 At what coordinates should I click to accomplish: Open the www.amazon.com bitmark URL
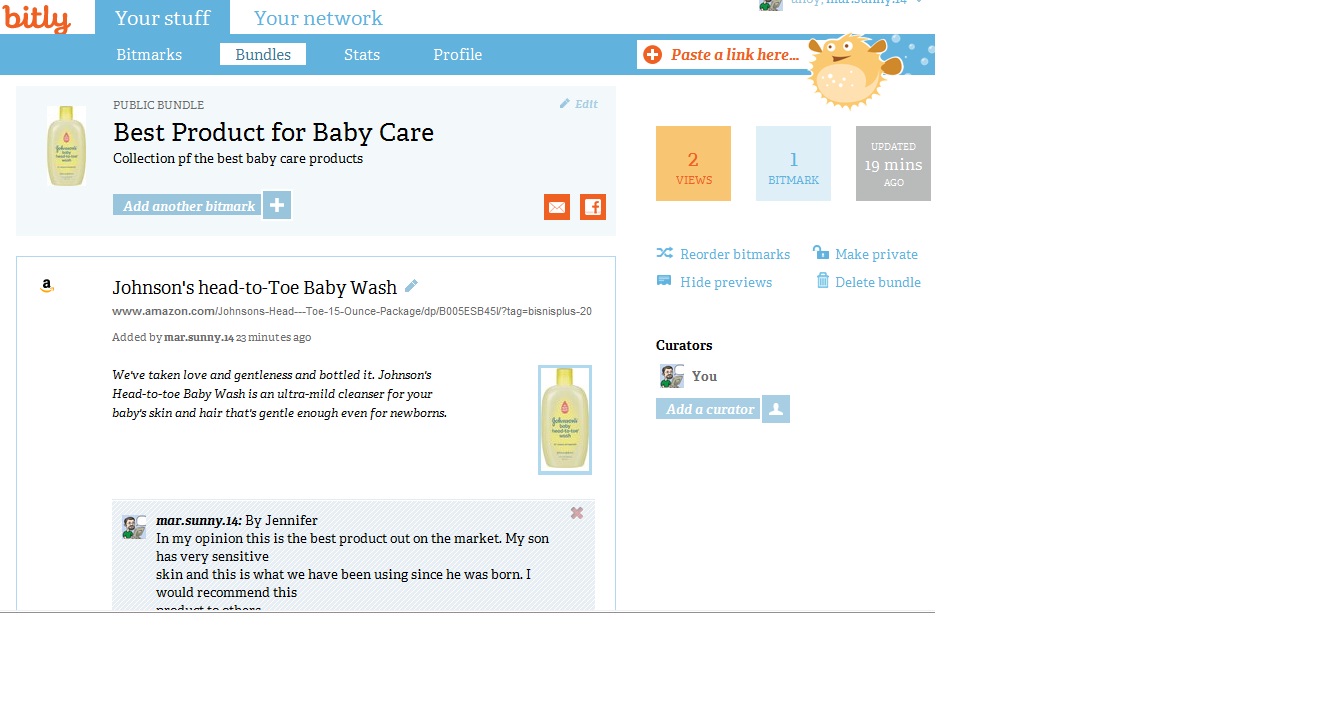click(x=352, y=311)
